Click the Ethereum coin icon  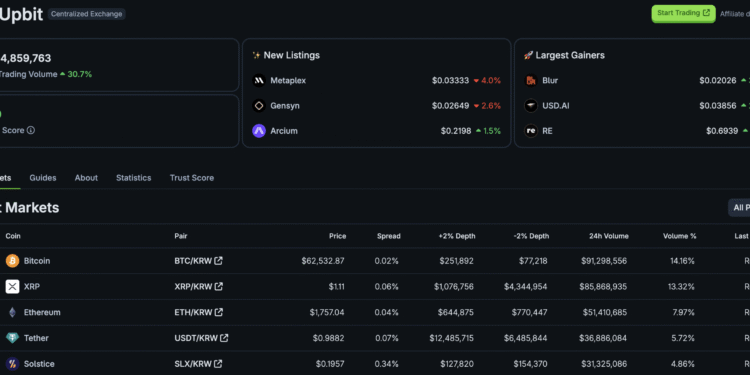coord(12,312)
